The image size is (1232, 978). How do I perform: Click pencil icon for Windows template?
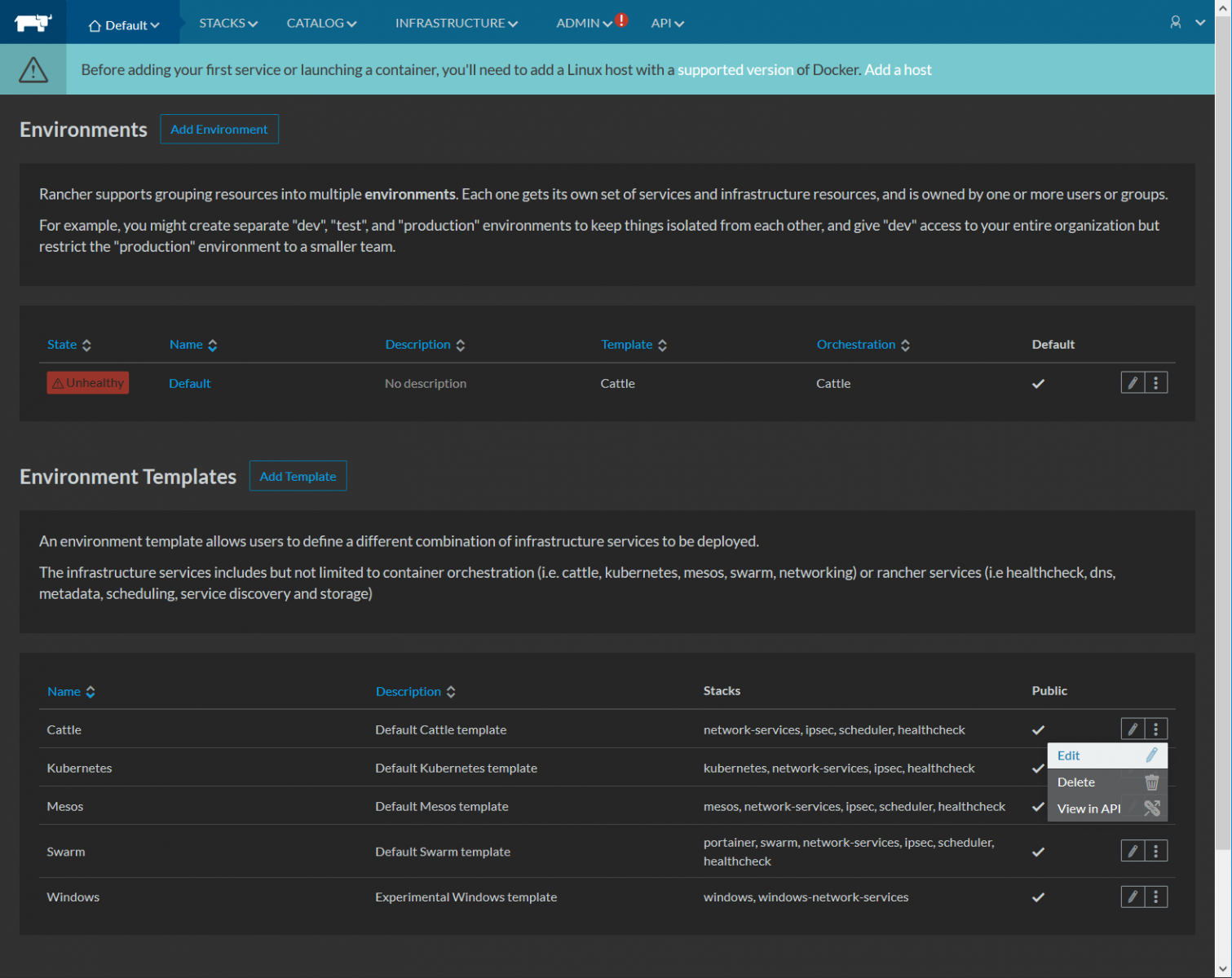coord(1133,896)
